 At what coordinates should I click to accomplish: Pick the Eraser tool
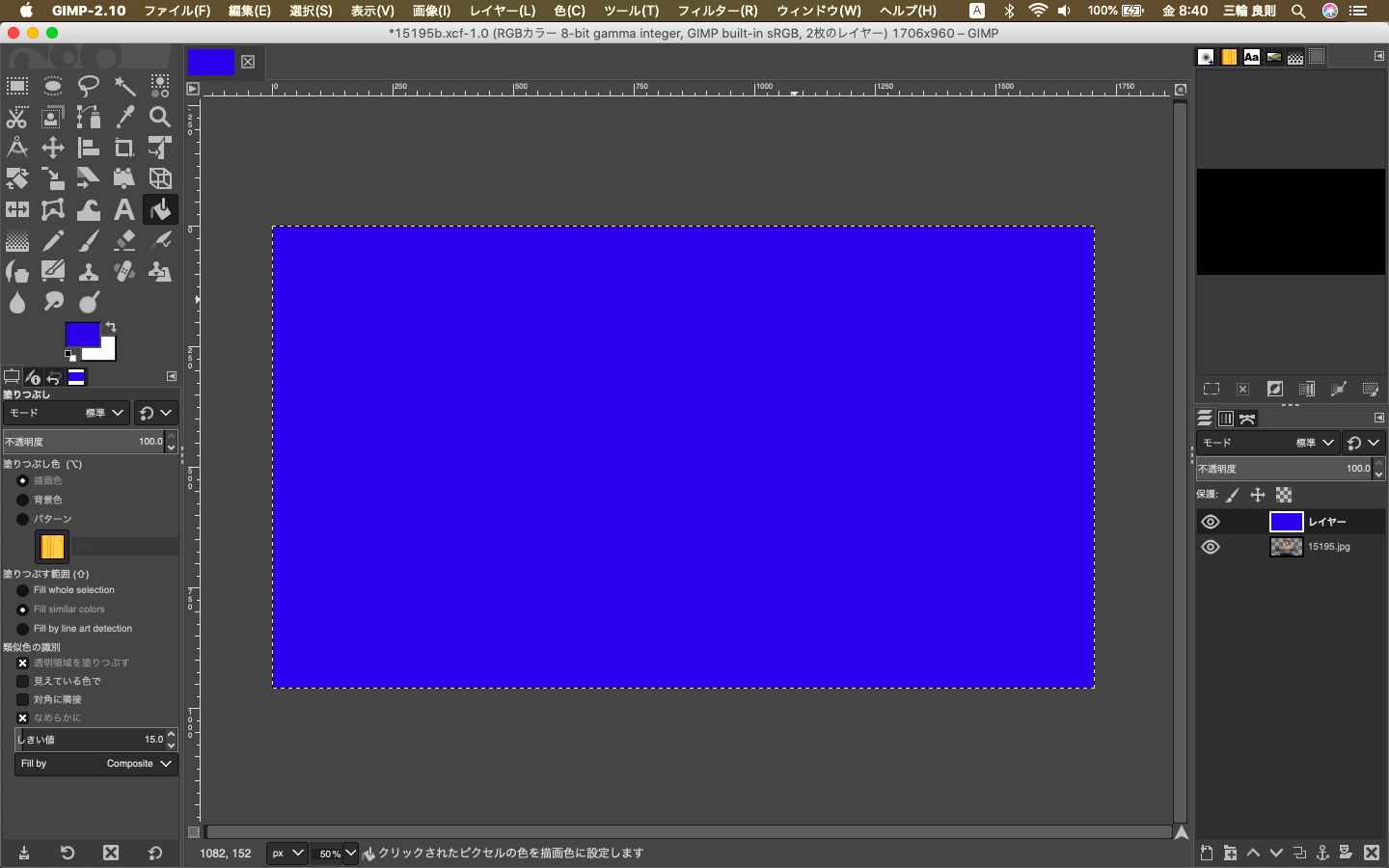[124, 240]
